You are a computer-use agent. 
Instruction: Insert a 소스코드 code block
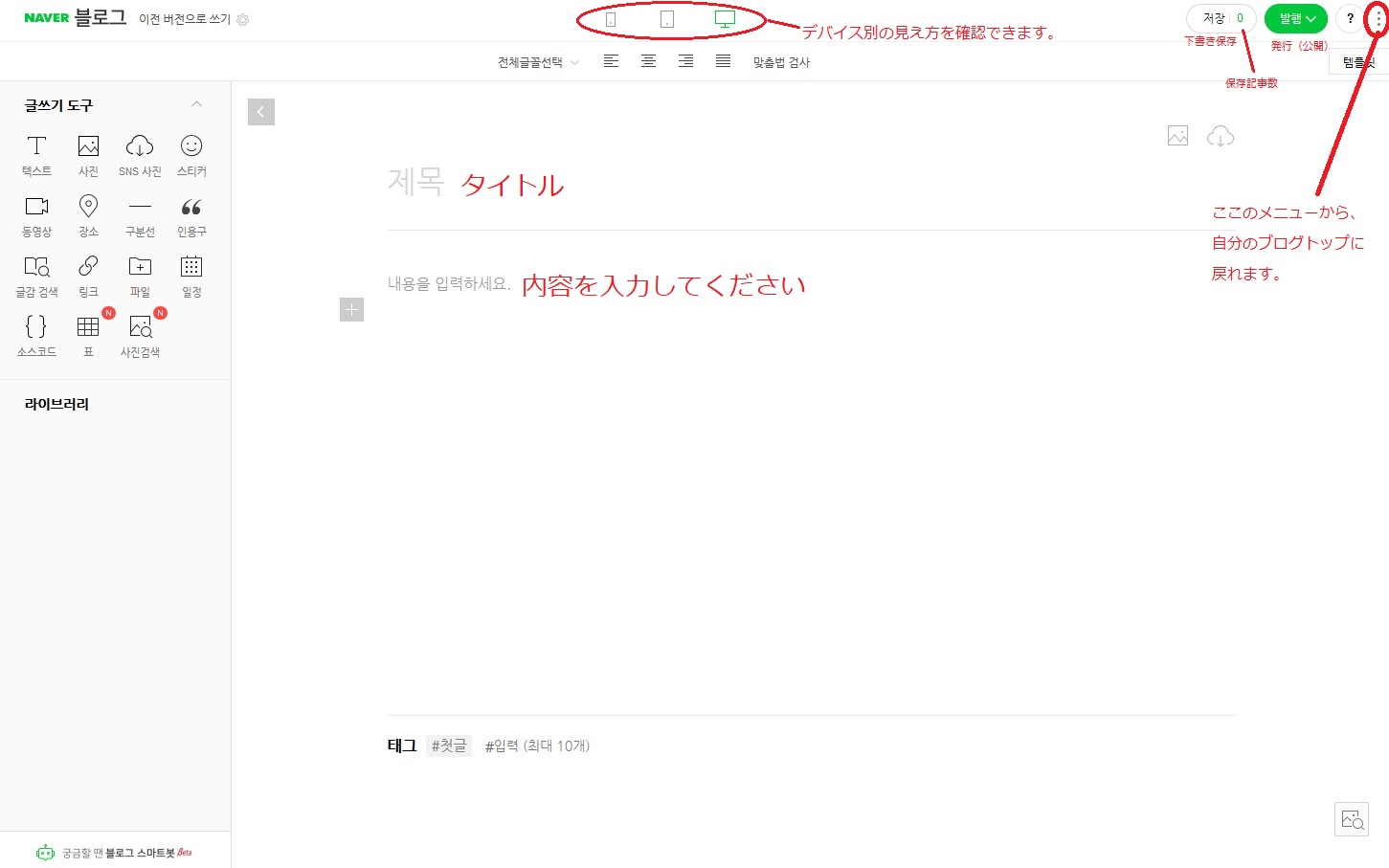36,337
